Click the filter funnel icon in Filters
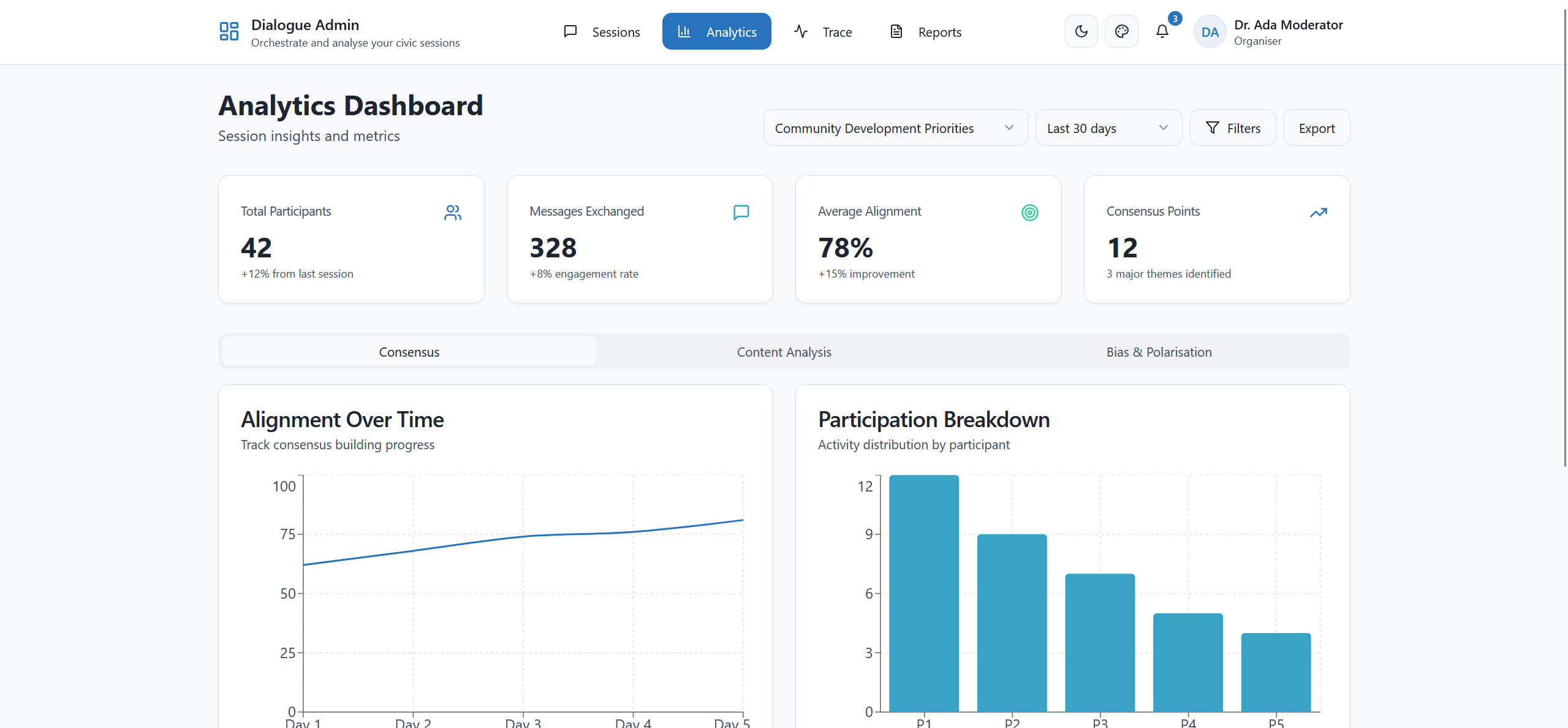This screenshot has height=728, width=1568. 1211,127
